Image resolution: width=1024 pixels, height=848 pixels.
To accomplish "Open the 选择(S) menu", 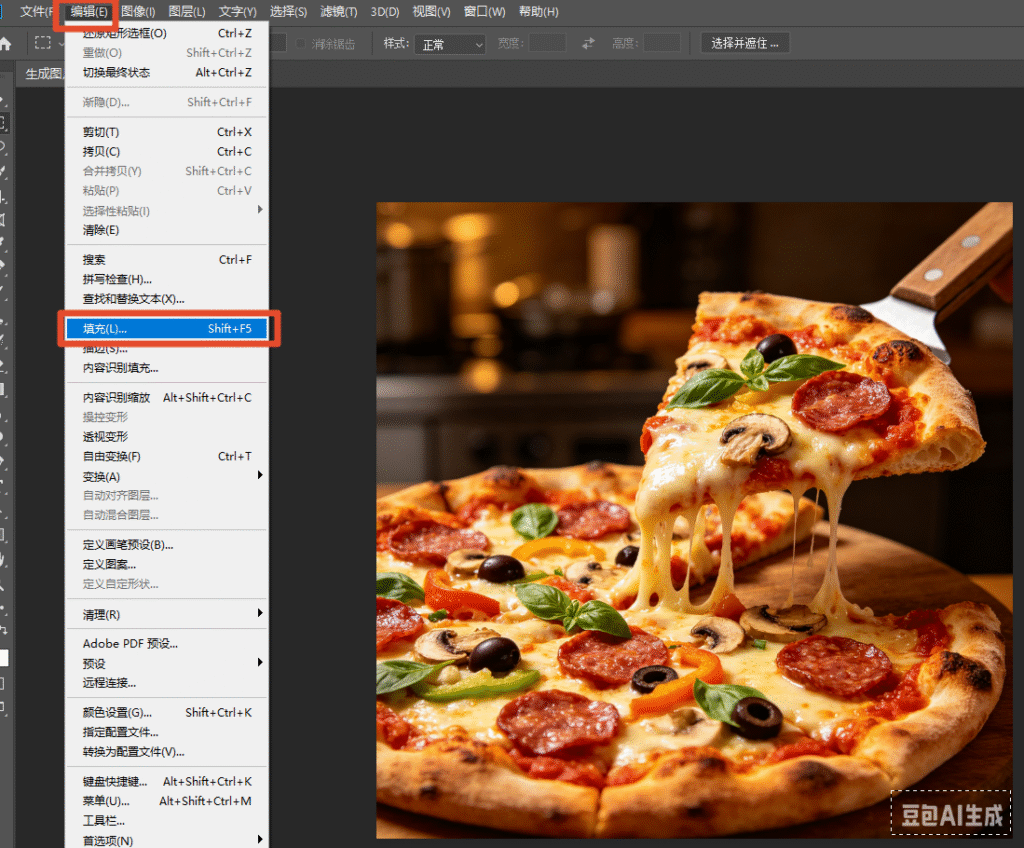I will (288, 12).
